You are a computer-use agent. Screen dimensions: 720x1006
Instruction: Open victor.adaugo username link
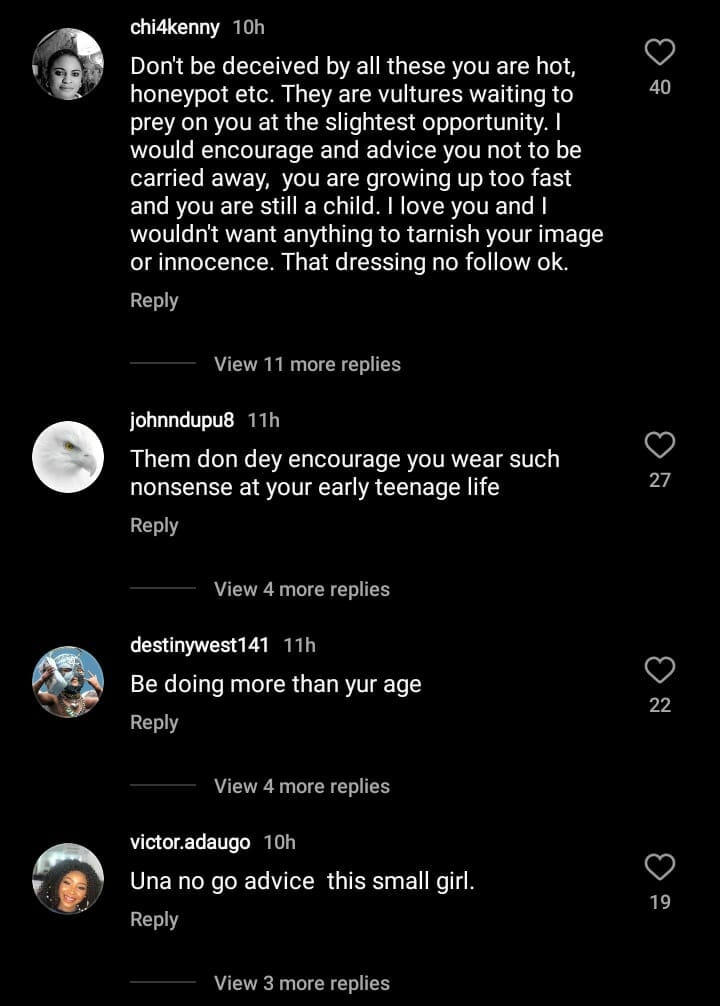(x=190, y=842)
